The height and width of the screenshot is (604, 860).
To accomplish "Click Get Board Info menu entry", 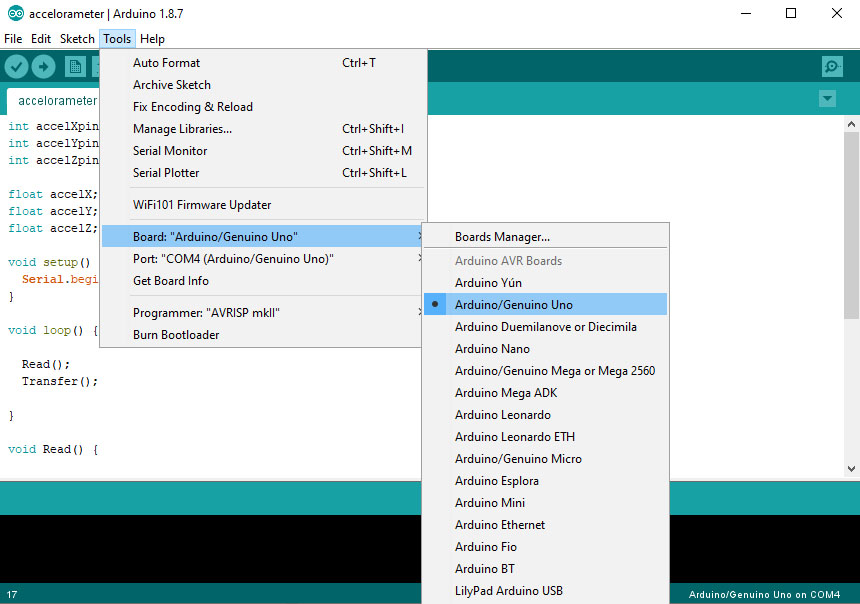I will (171, 280).
